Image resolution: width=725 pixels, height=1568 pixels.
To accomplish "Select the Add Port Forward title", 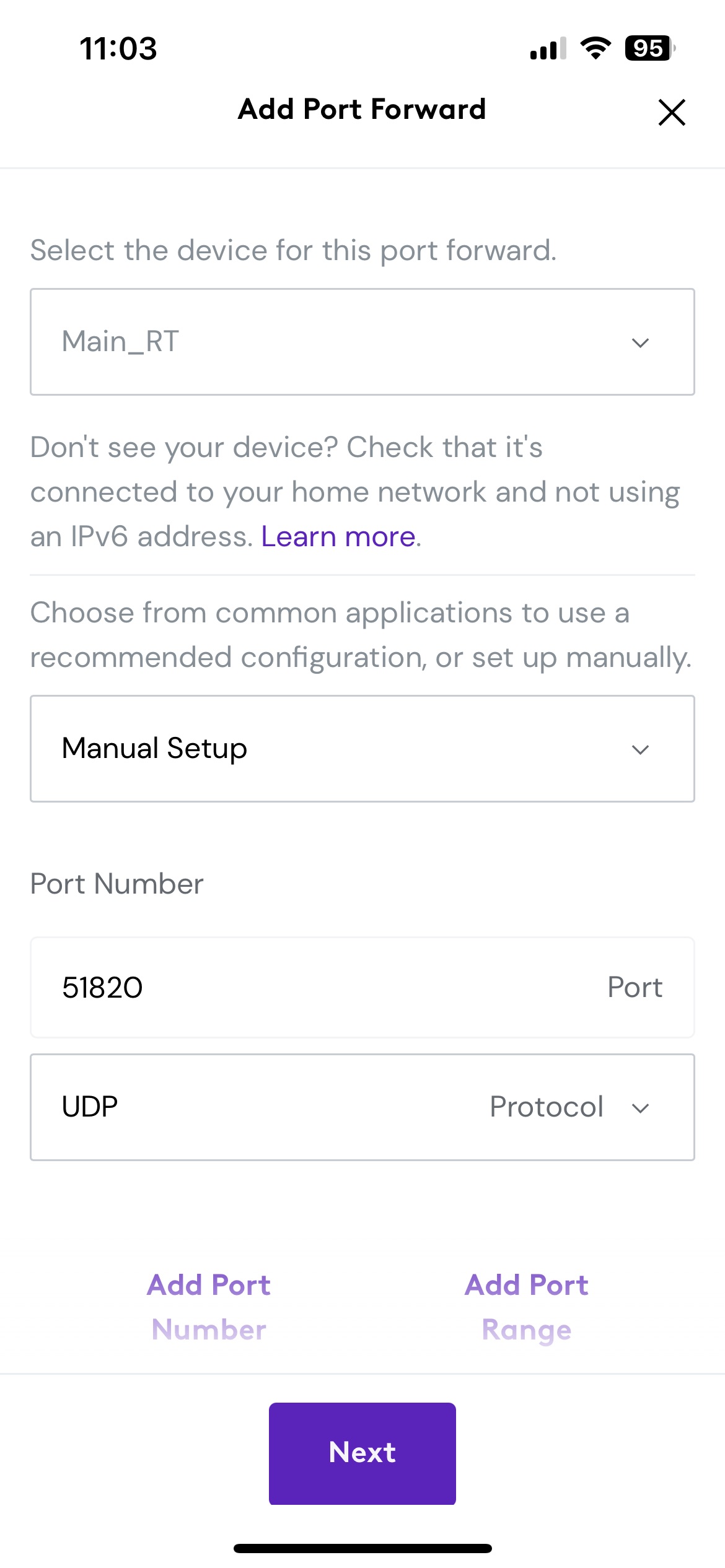I will coord(362,109).
